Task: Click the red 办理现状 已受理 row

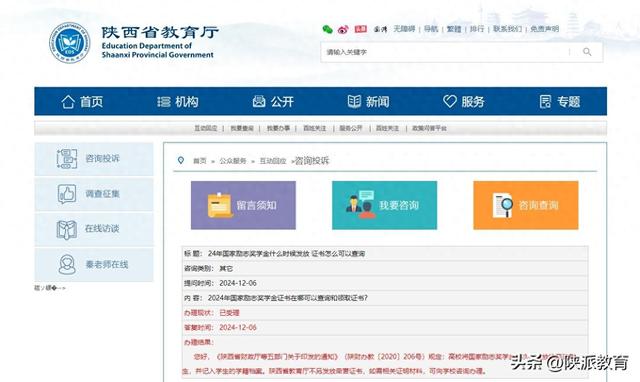Action: [x=385, y=313]
